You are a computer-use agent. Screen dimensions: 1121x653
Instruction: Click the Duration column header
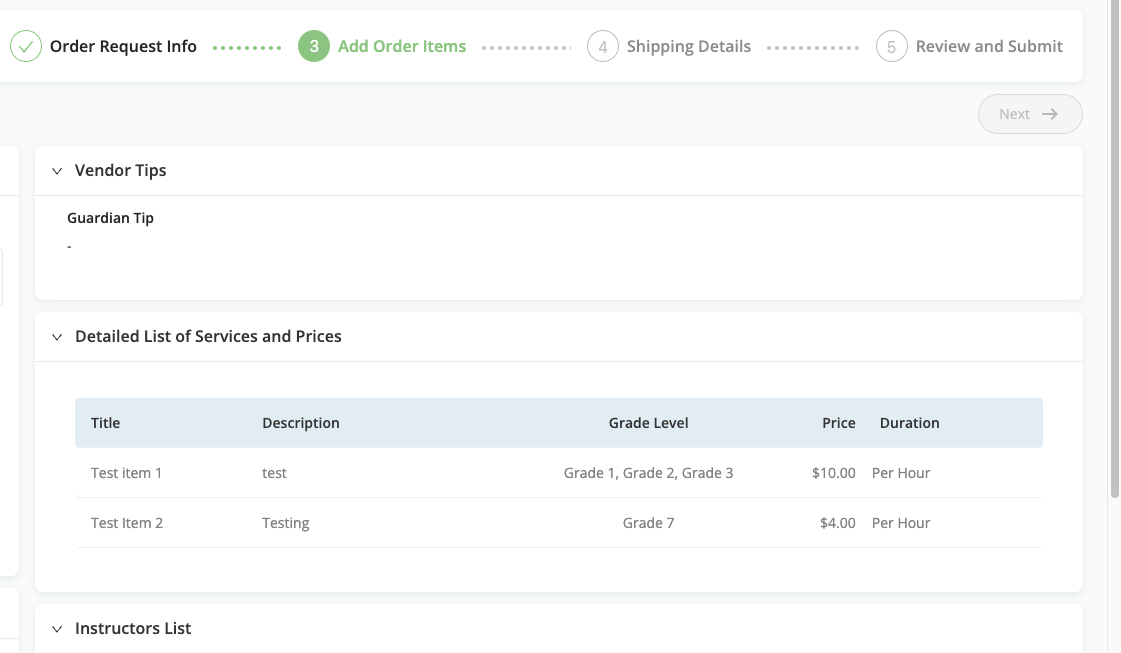pyautogui.click(x=909, y=423)
